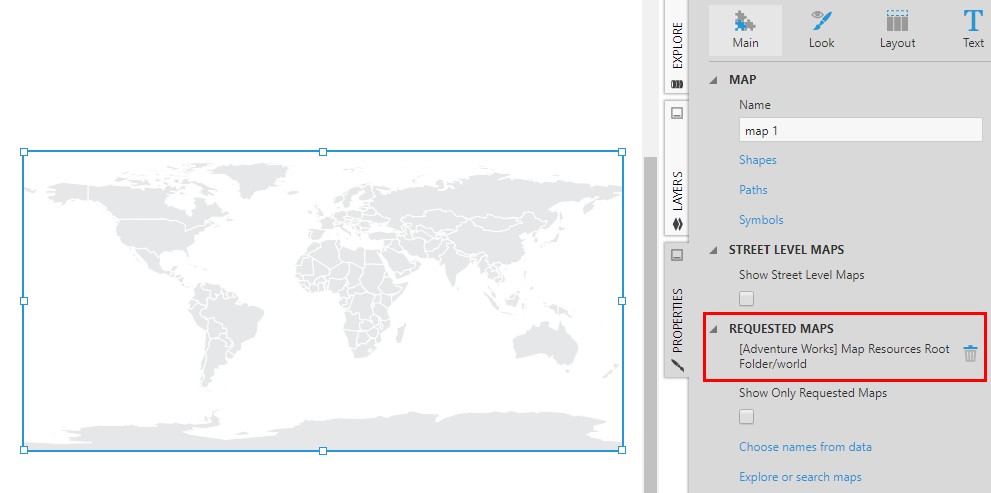This screenshot has height=493, width=991.
Task: Click the map Name input field
Action: [860, 130]
